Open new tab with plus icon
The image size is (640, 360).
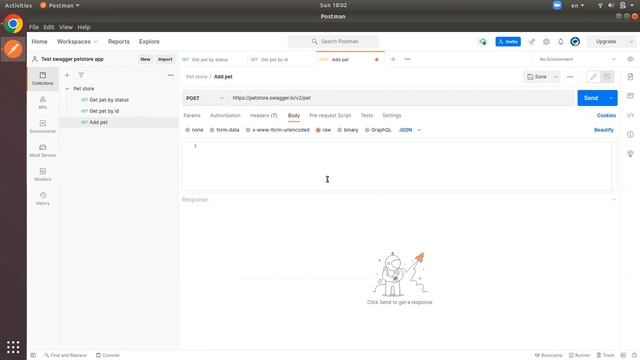click(393, 59)
